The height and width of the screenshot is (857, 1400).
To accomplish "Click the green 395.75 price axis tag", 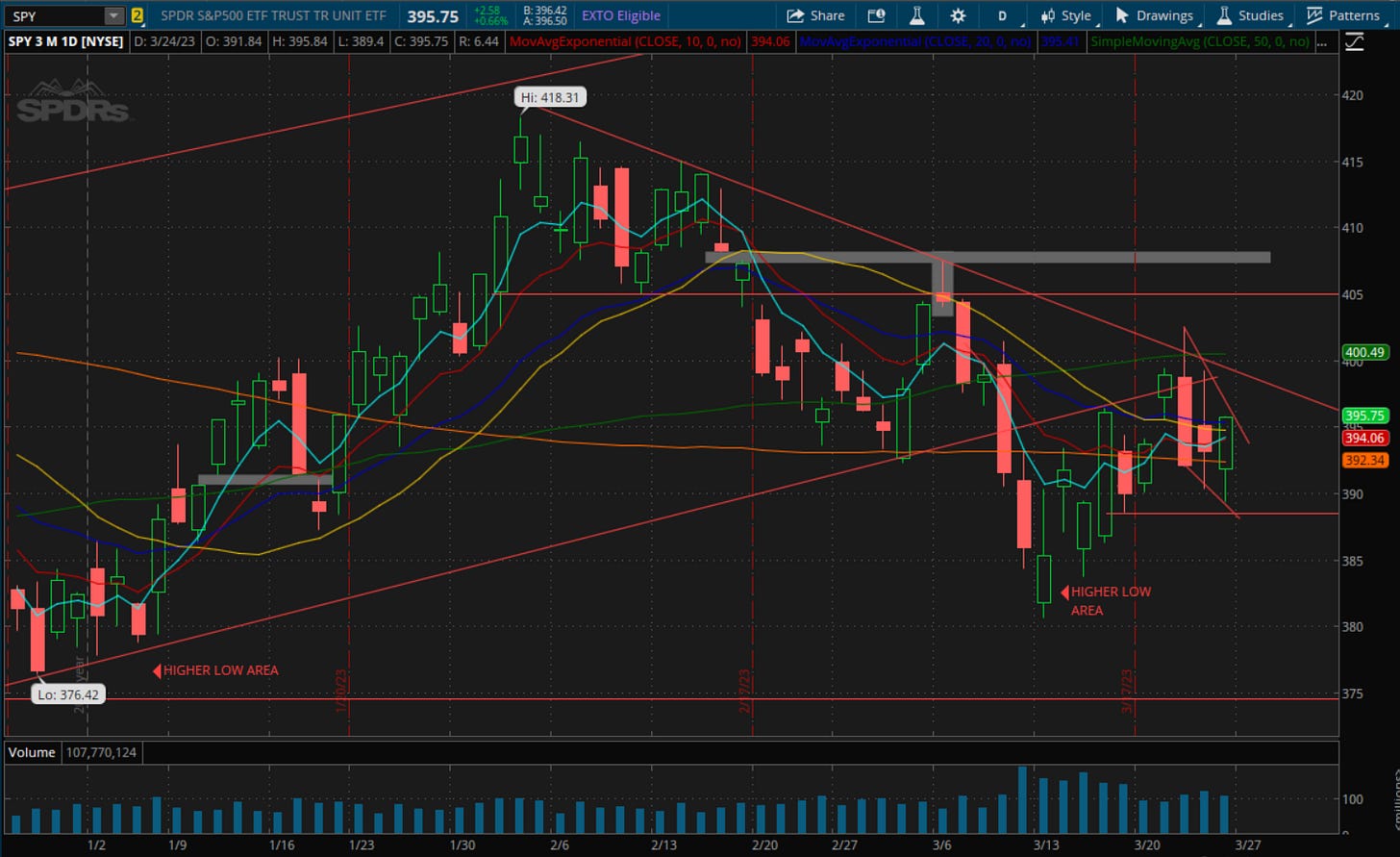I will (1365, 416).
